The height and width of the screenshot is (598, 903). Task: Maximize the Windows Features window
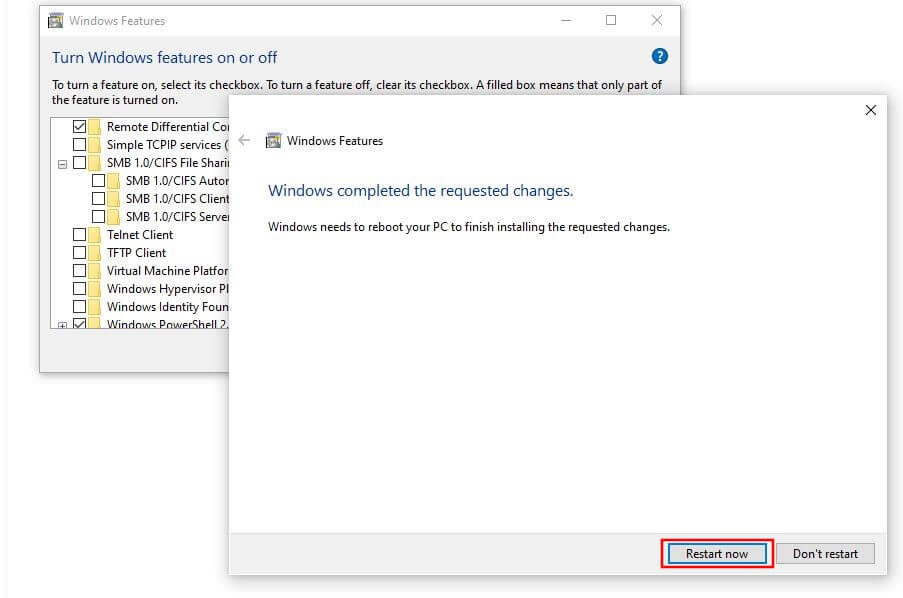[610, 20]
